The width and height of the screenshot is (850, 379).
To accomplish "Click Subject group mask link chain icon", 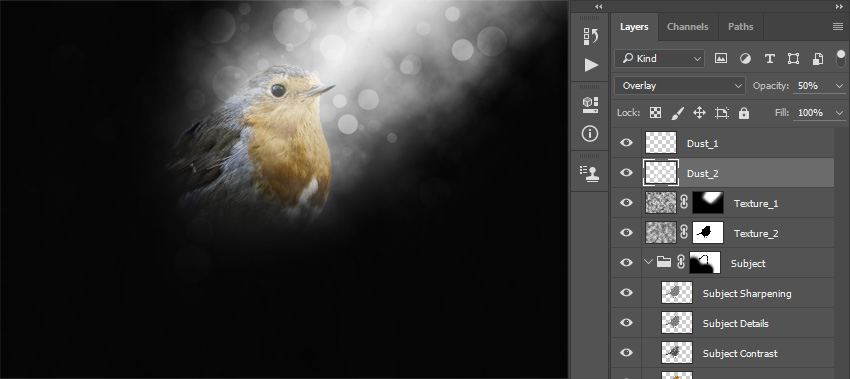I will pyautogui.click(x=681, y=262).
